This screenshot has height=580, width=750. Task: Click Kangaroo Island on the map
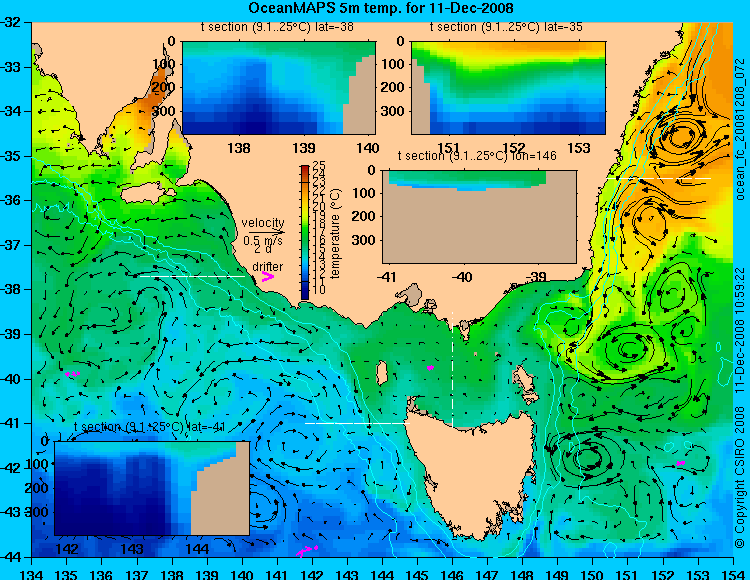pyautogui.click(x=145, y=194)
